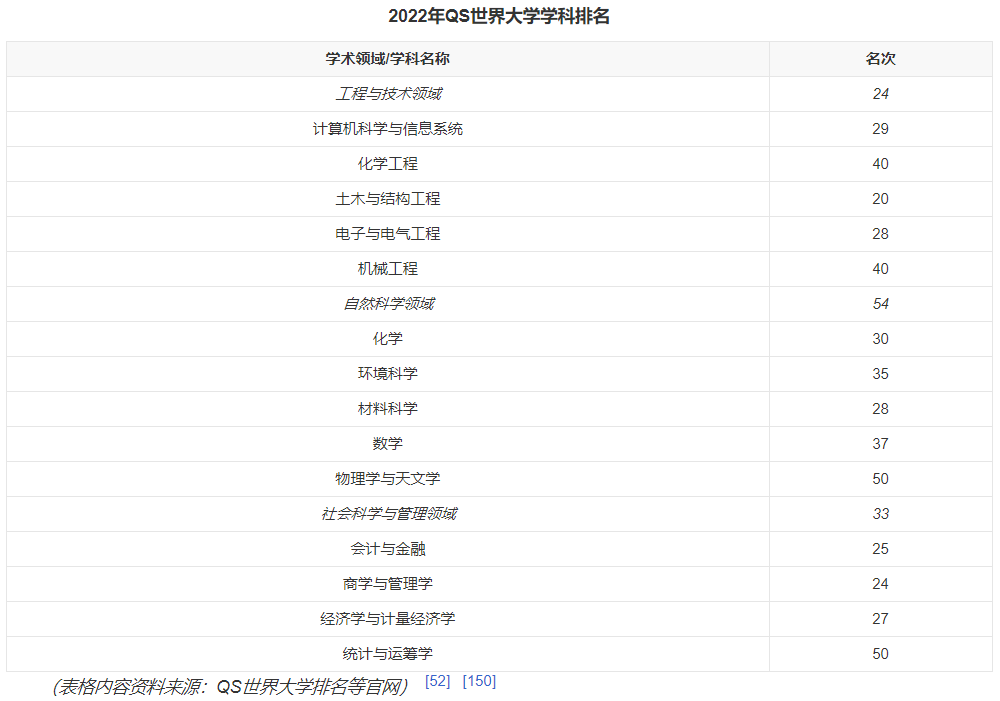Viewport: 1000px width, 701px height.
Task: Select the 工程与技术领域 row name
Action: point(388,94)
